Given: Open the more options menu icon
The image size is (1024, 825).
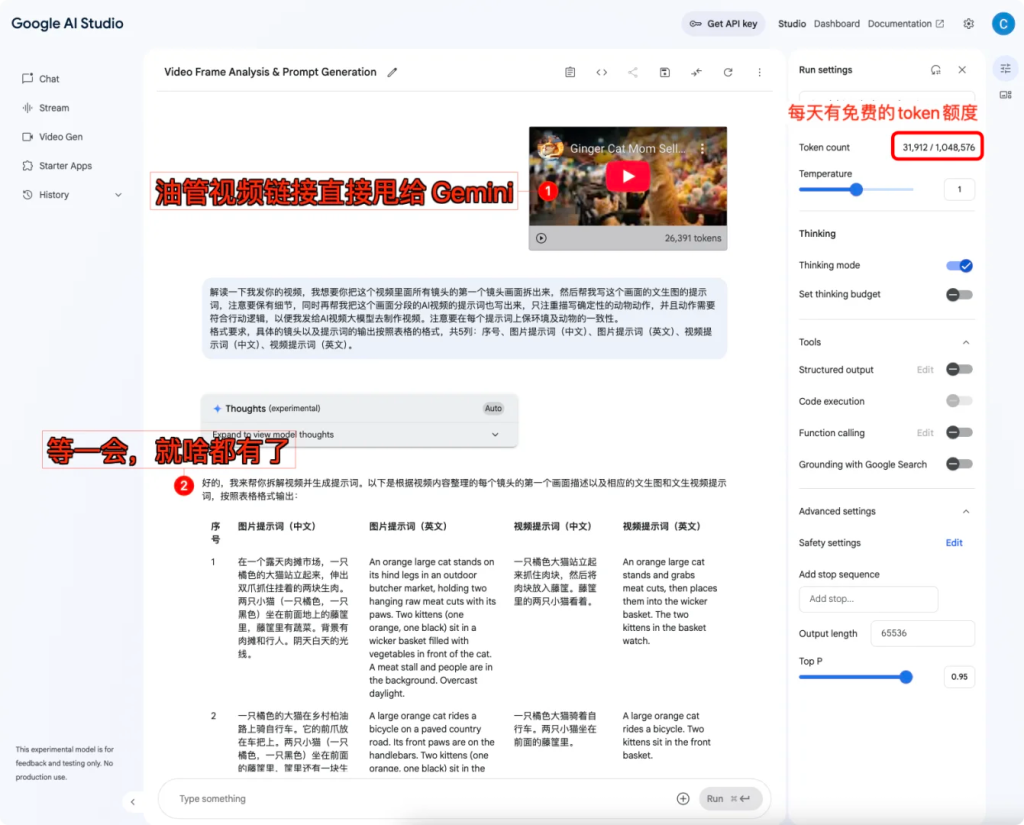Looking at the screenshot, I should (x=759, y=73).
